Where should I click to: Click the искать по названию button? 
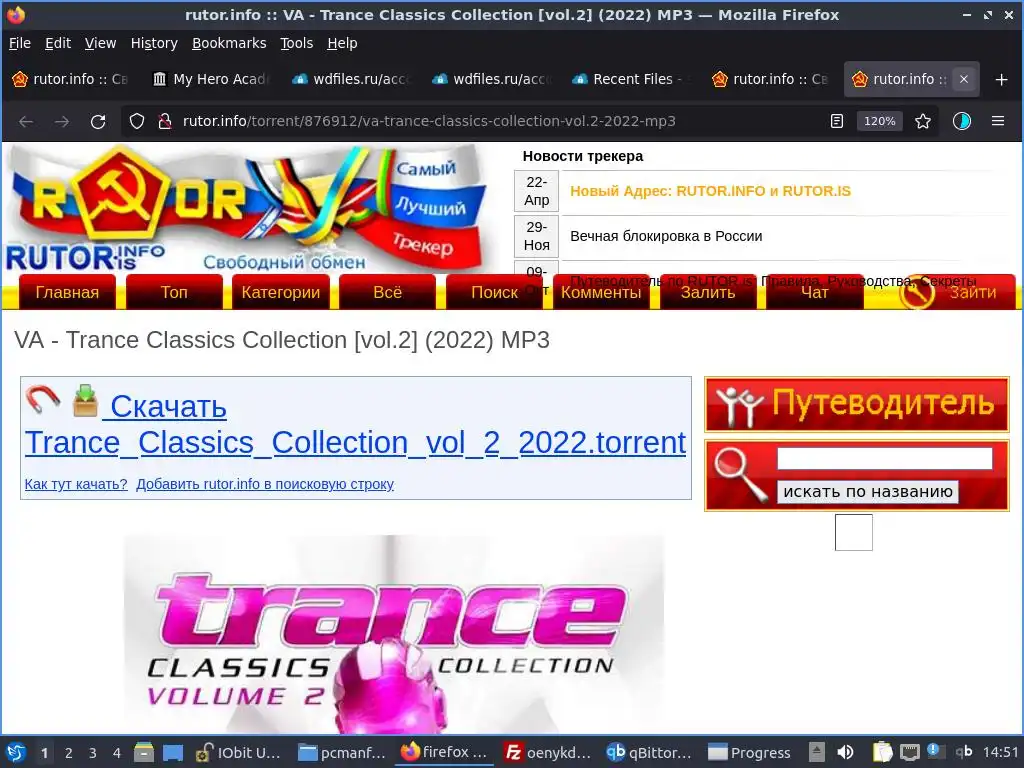click(867, 492)
